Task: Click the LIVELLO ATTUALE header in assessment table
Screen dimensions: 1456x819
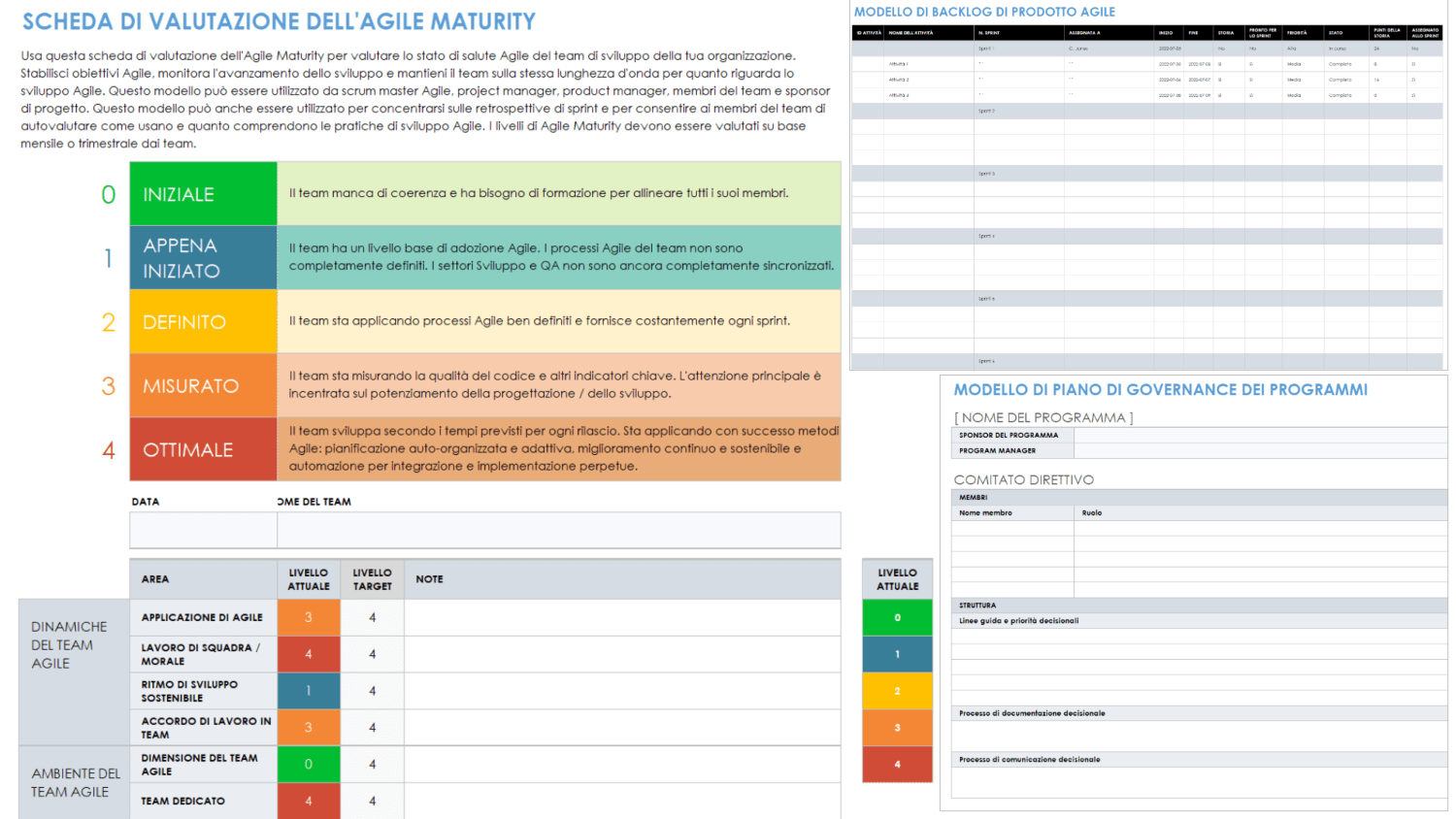Action: point(309,579)
